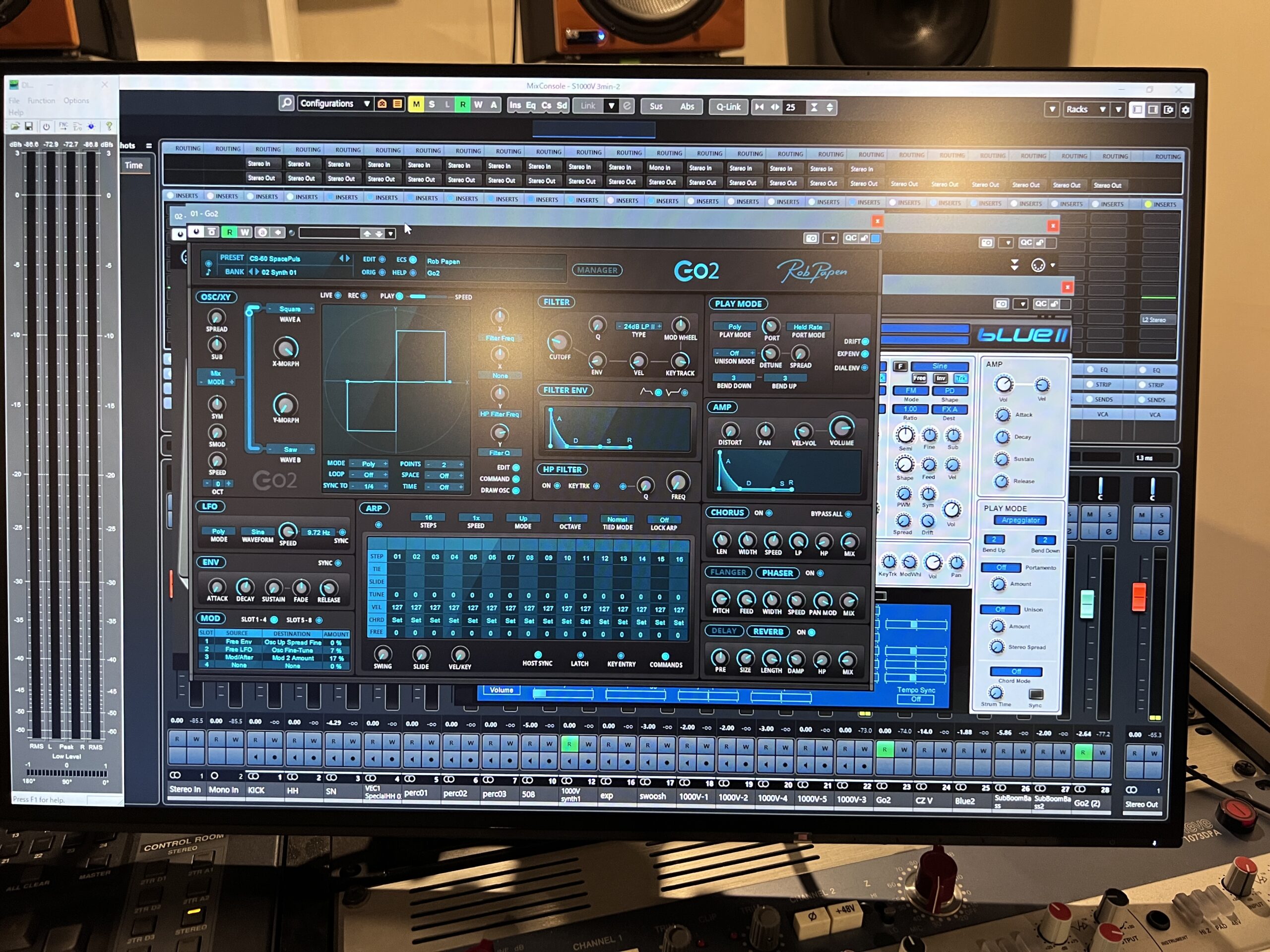Click the orange list icon beside Configurations
The image size is (1270, 952).
(x=397, y=104)
